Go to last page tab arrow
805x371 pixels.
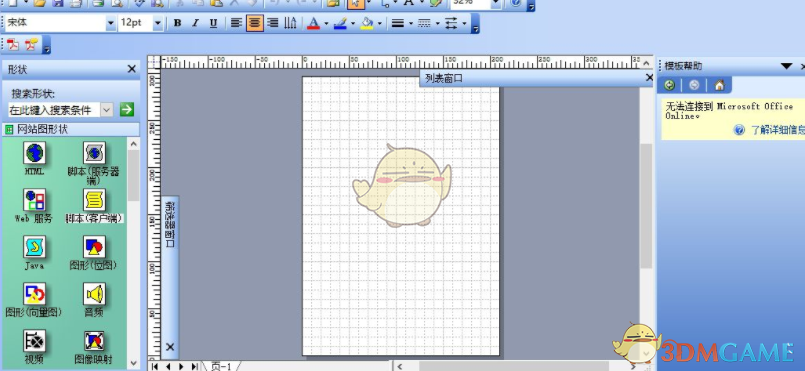(x=195, y=366)
